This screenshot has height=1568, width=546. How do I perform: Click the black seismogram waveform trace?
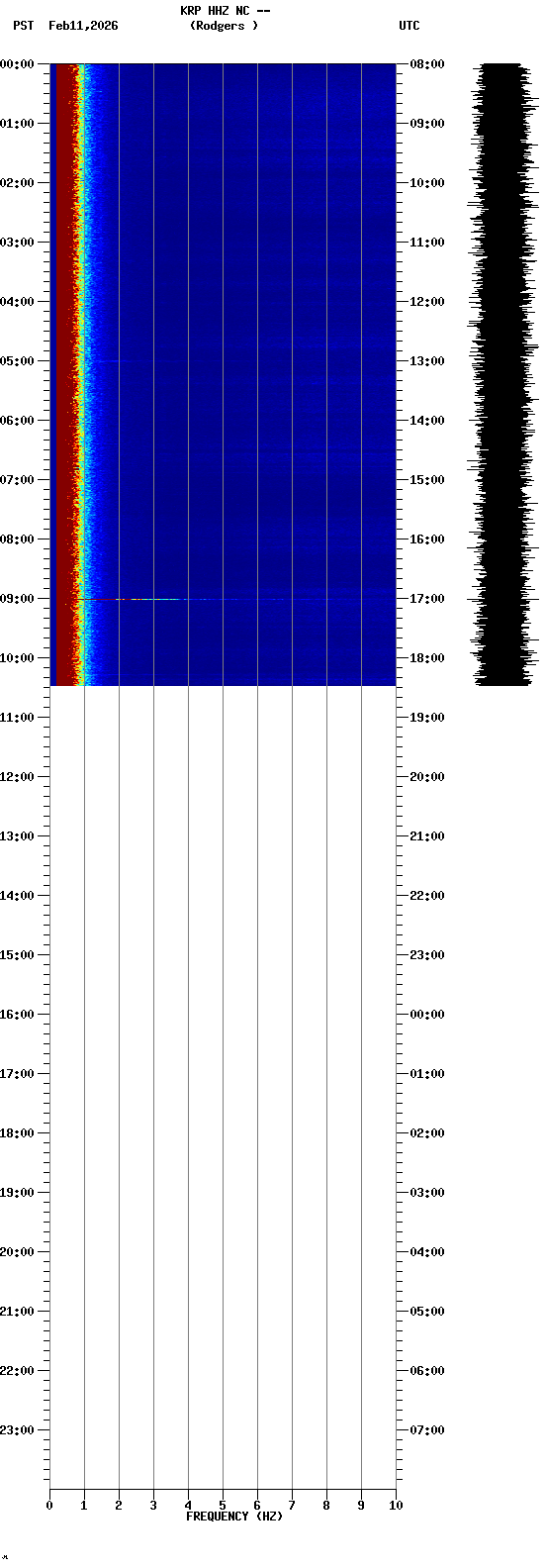(504, 374)
